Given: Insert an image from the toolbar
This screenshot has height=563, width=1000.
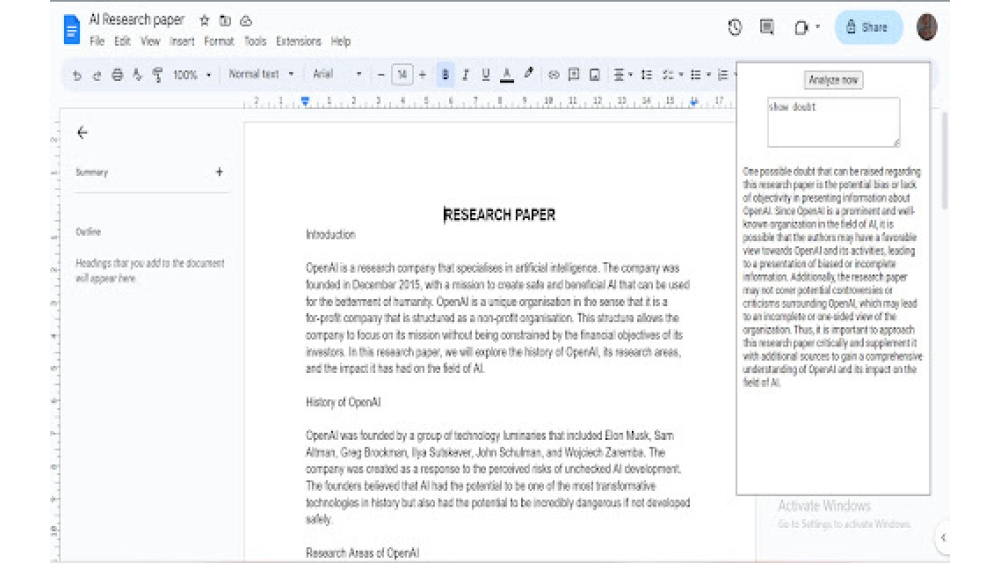Looking at the screenshot, I should 594,75.
